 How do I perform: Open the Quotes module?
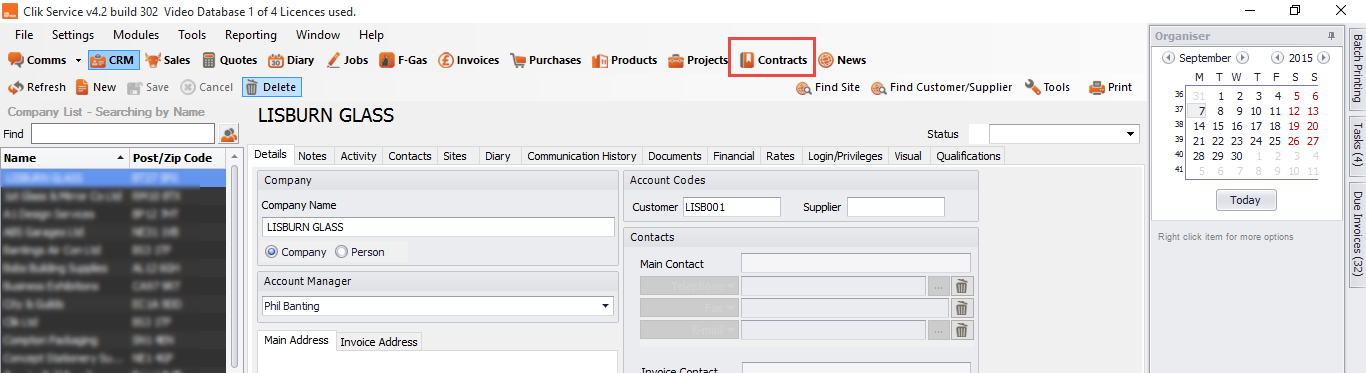click(x=230, y=60)
